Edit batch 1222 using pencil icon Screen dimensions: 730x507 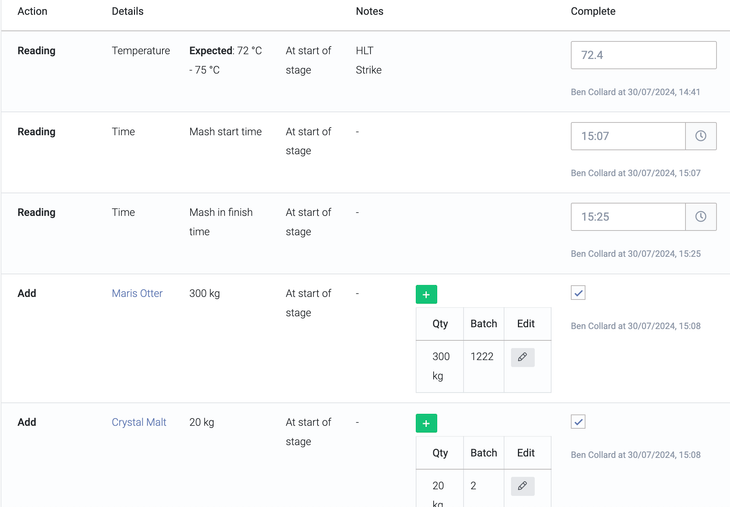(522, 357)
